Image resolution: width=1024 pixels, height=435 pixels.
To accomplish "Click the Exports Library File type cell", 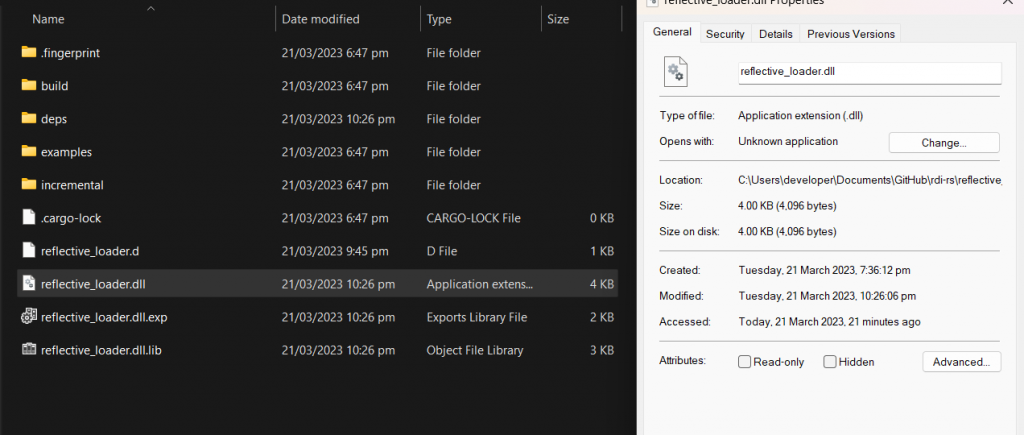I will click(x=477, y=317).
